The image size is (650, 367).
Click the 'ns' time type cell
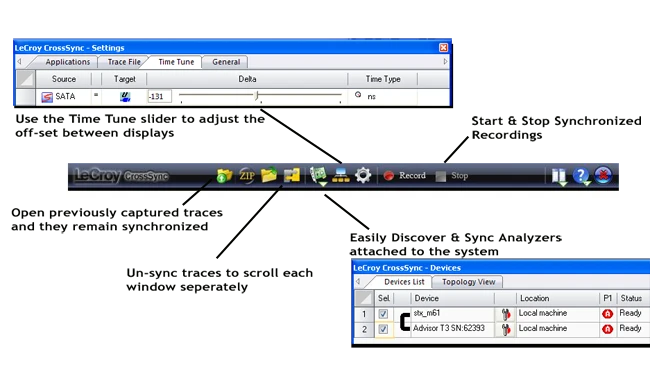click(x=371, y=97)
